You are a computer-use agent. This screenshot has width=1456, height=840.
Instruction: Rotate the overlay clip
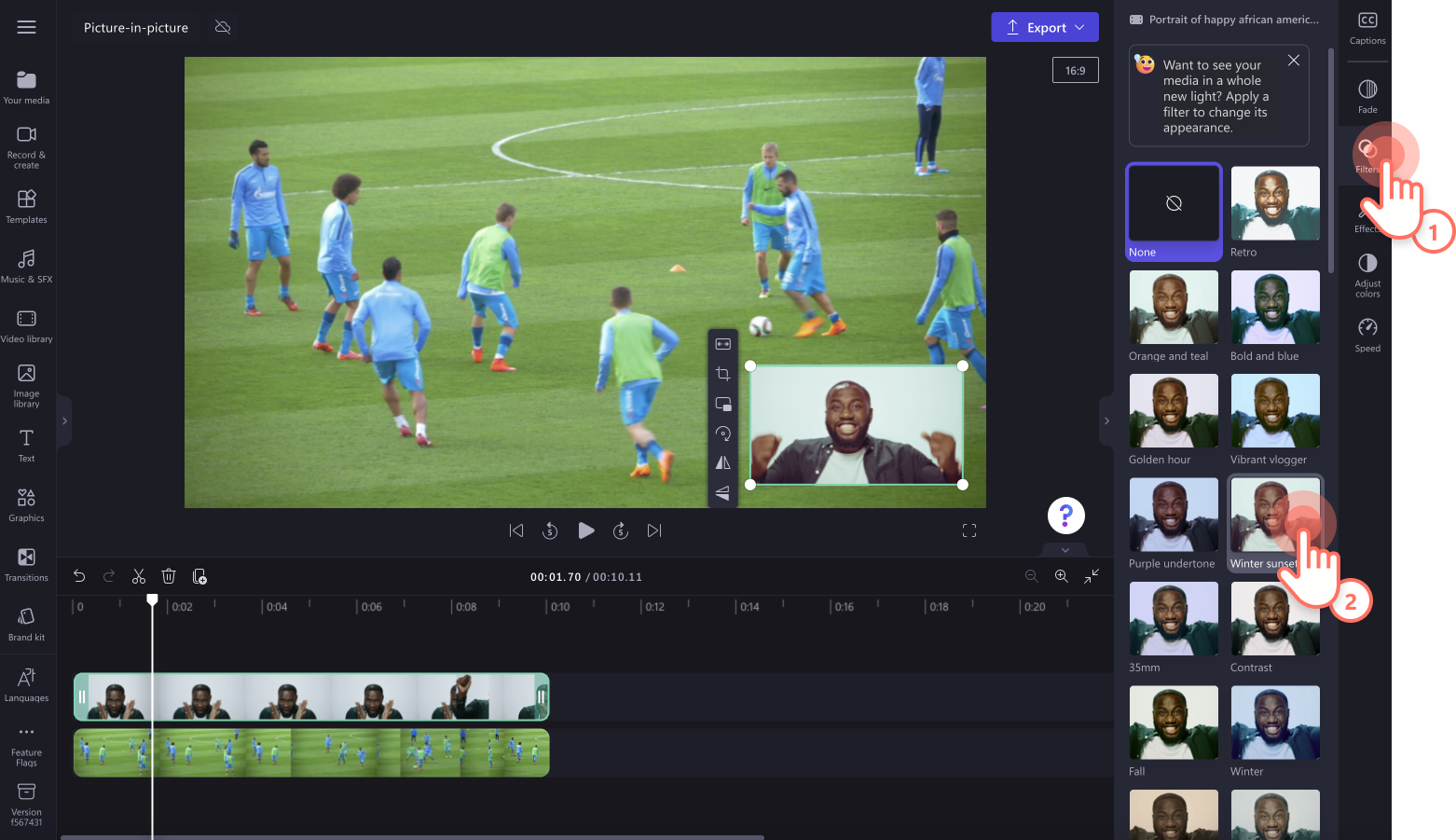[x=722, y=434]
